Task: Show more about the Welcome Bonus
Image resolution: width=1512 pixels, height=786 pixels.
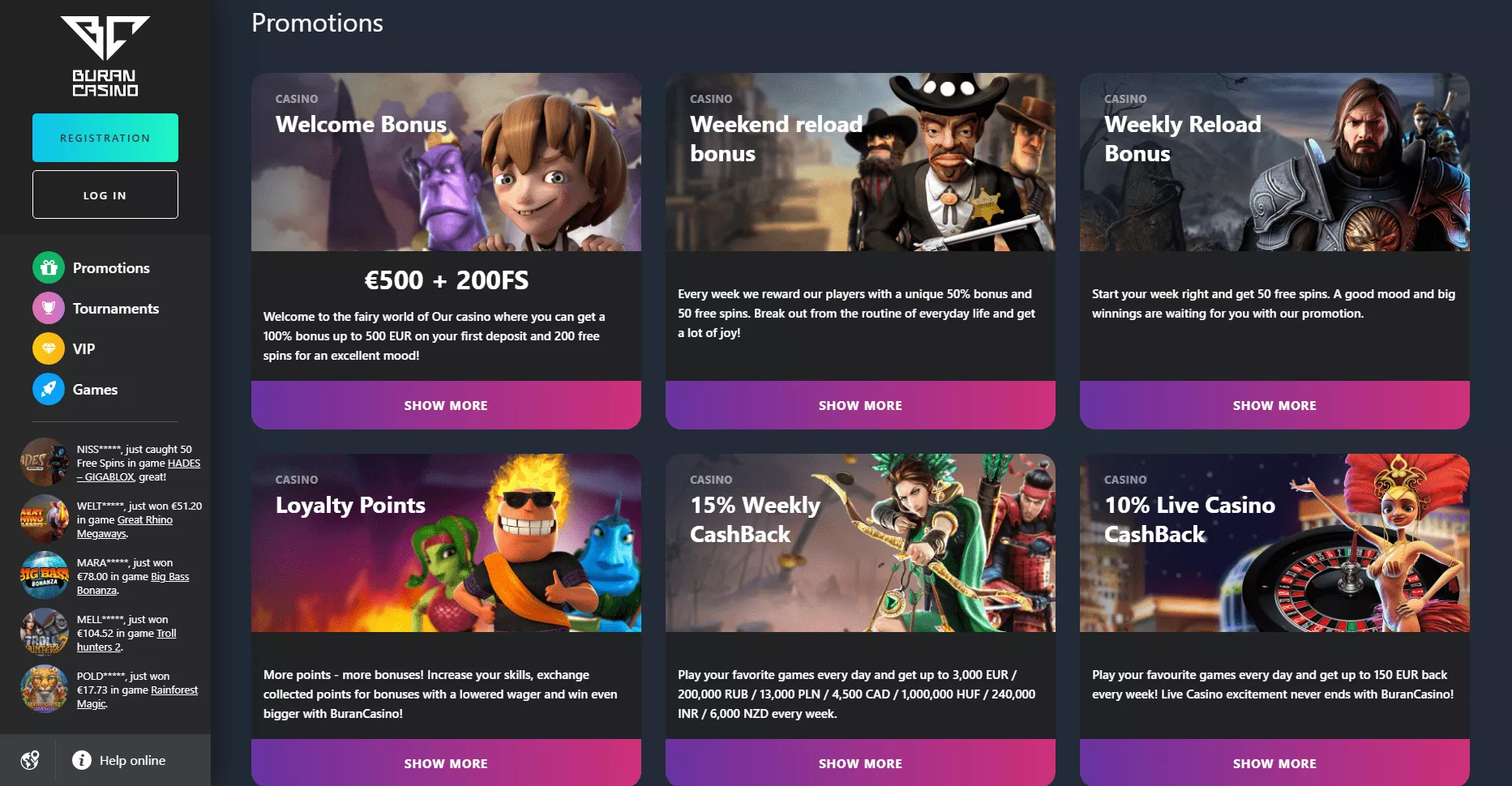Action: point(446,405)
